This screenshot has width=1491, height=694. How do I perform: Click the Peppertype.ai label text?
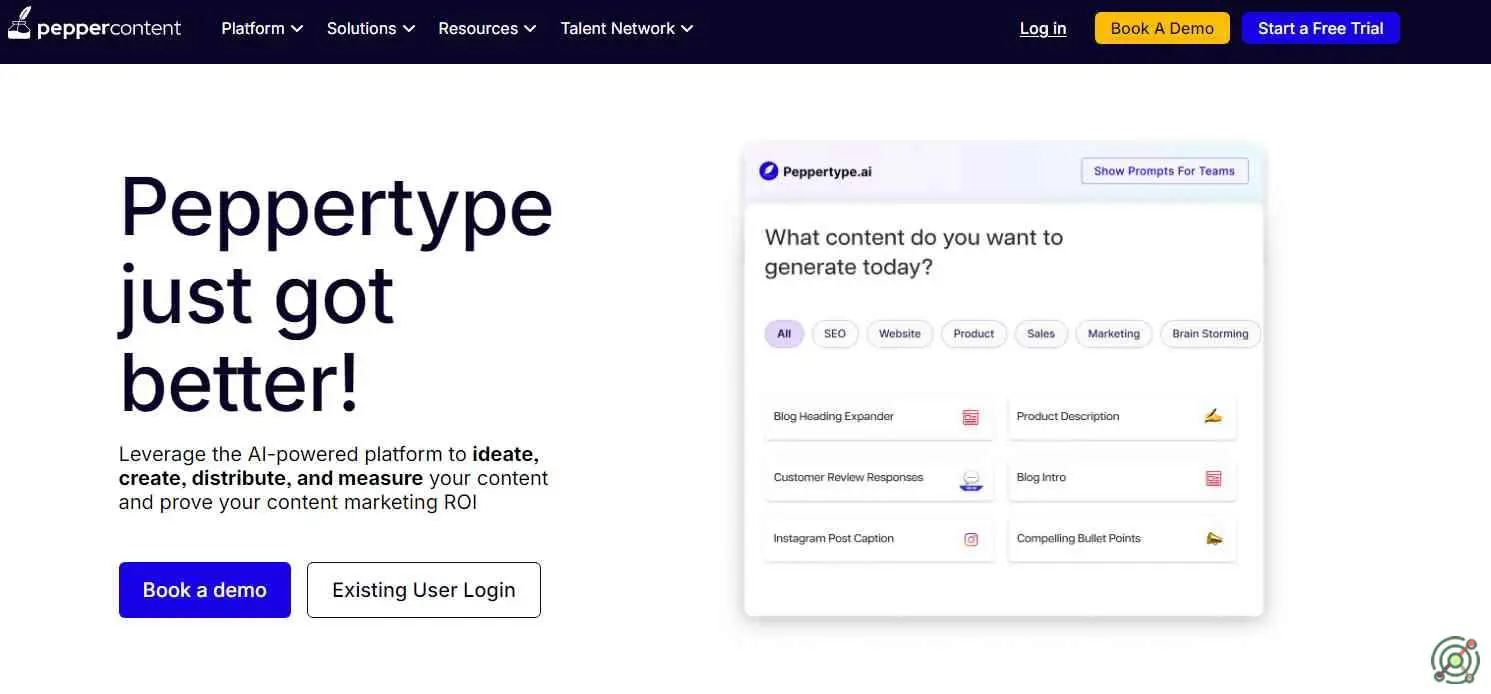click(x=827, y=172)
